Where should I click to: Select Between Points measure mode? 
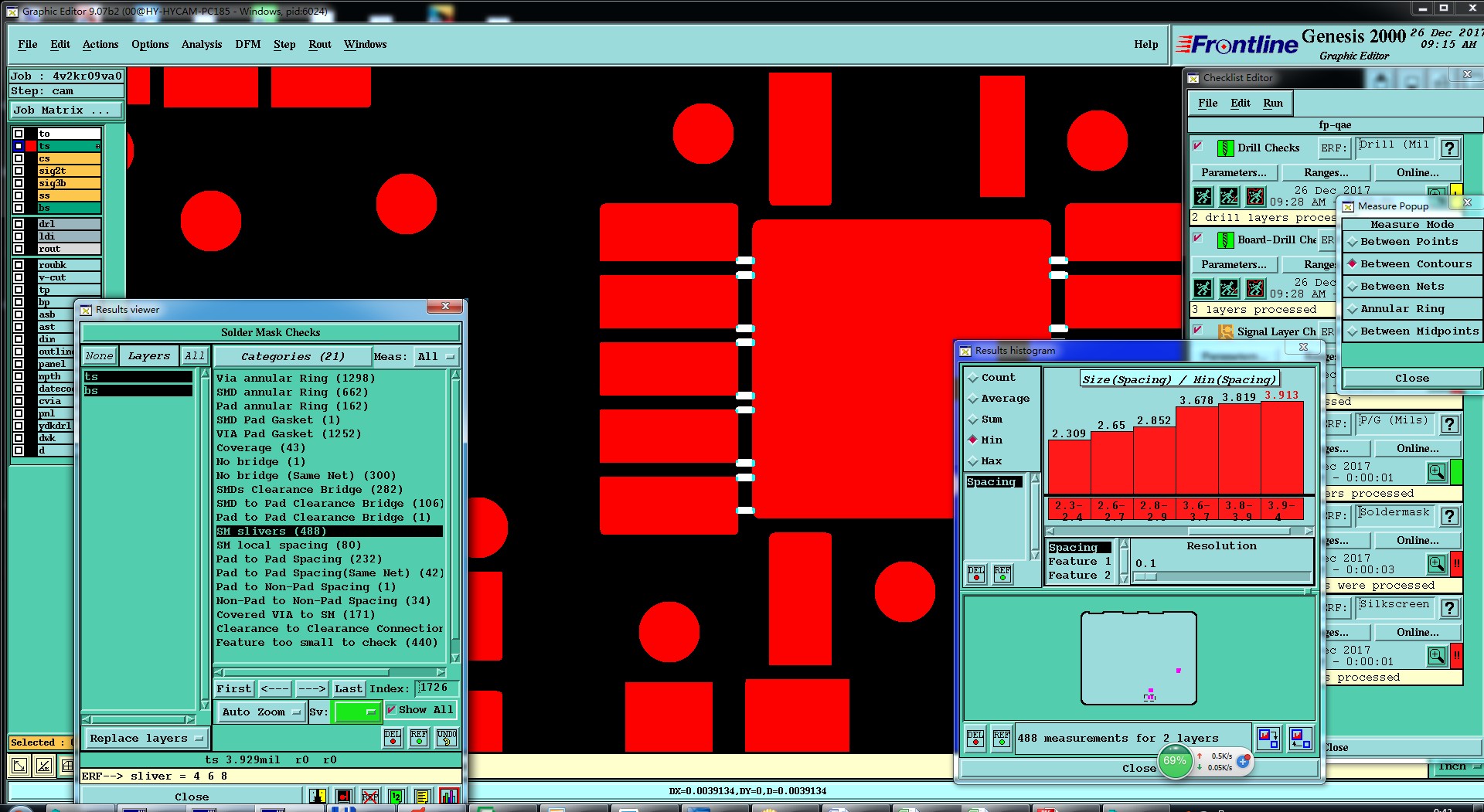pos(1411,242)
